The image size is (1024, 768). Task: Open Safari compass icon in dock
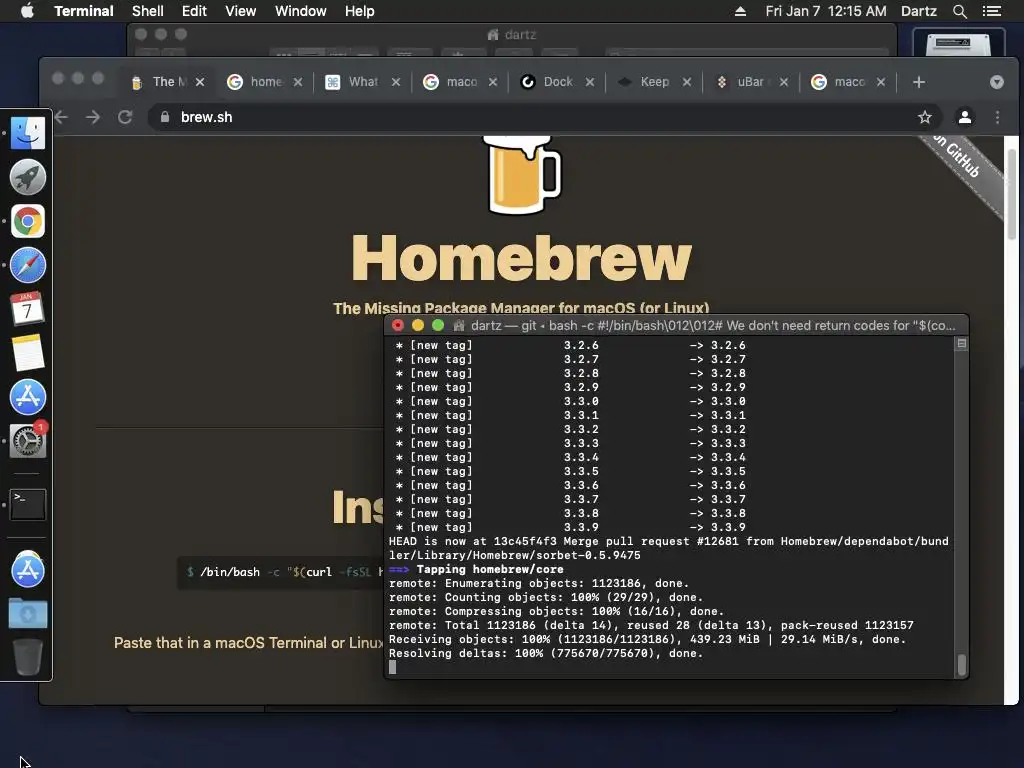[x=27, y=265]
